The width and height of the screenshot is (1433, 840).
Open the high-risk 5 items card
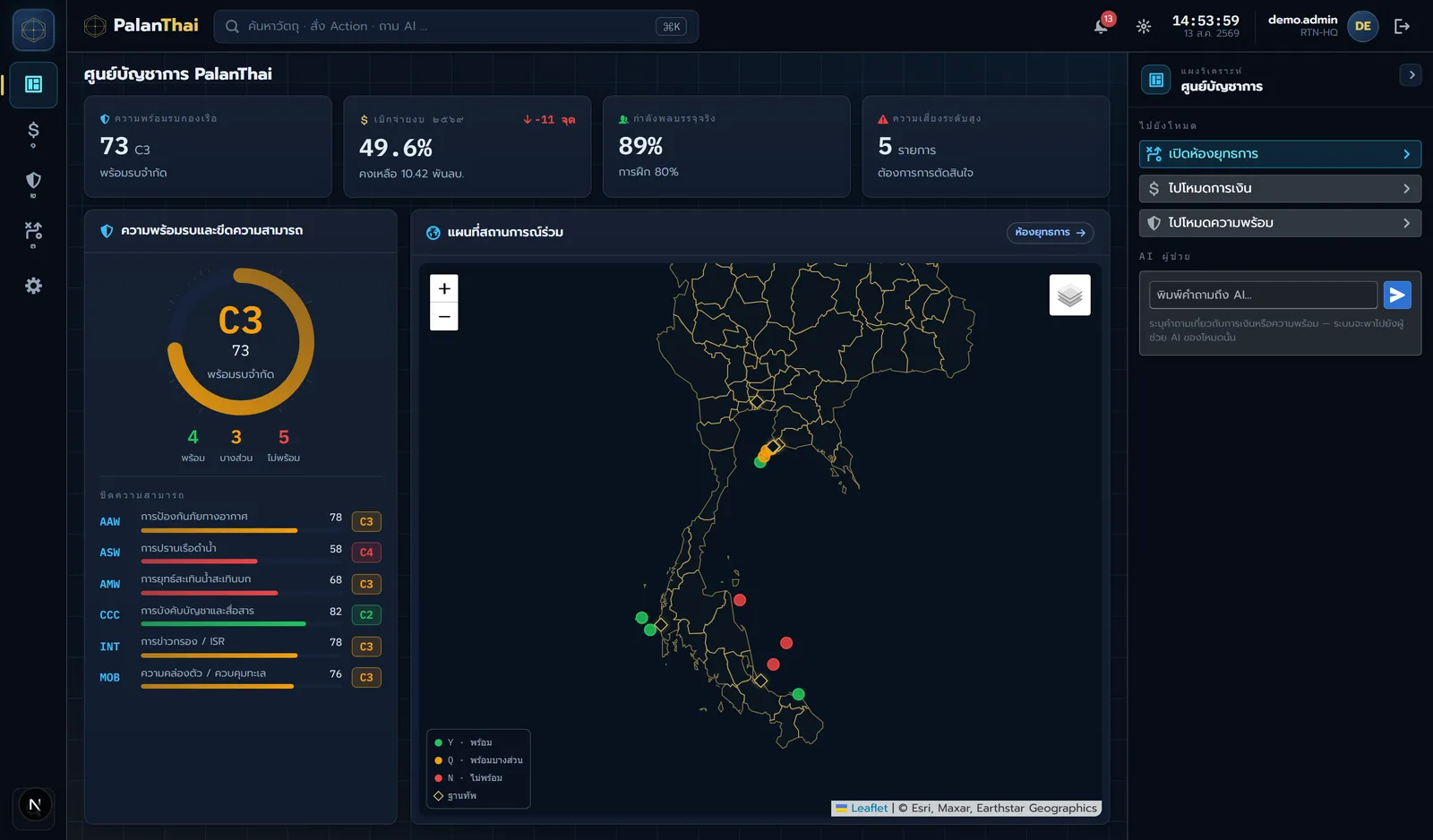coord(986,147)
